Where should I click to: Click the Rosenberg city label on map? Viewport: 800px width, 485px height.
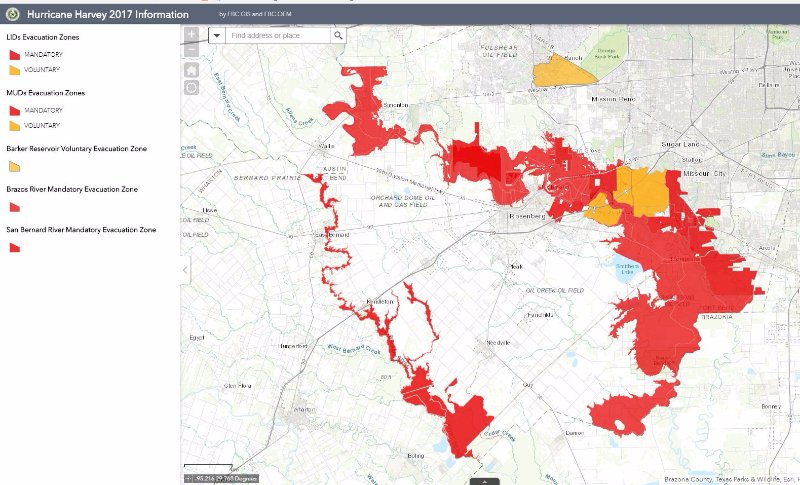coord(528,216)
